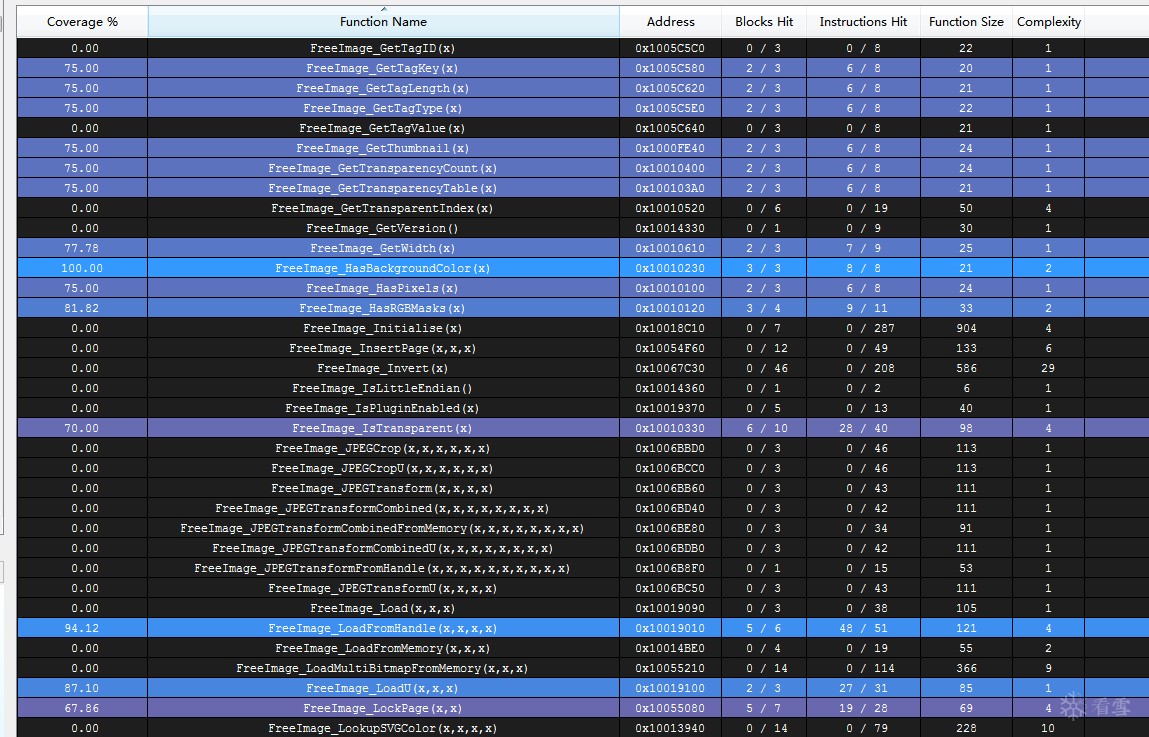Select the FreeImage_LookupSVGColor(x,x,x,x) function
Viewport: 1149px width, 737px height.
click(383, 729)
